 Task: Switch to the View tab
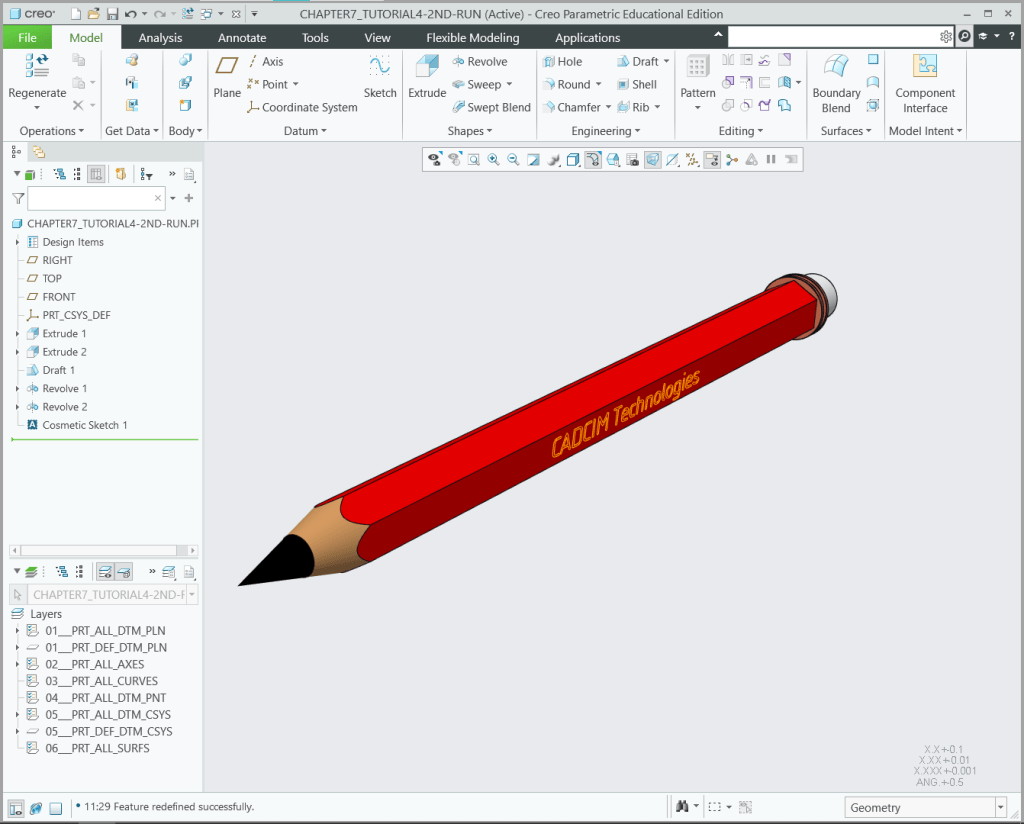click(x=377, y=37)
